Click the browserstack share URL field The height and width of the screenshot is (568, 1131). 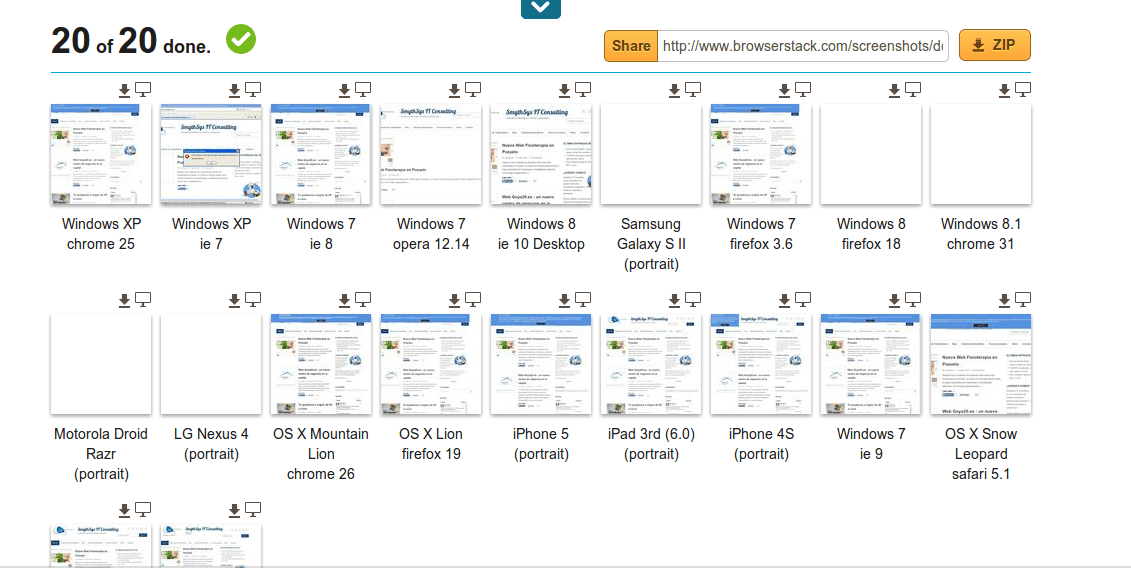click(x=802, y=46)
